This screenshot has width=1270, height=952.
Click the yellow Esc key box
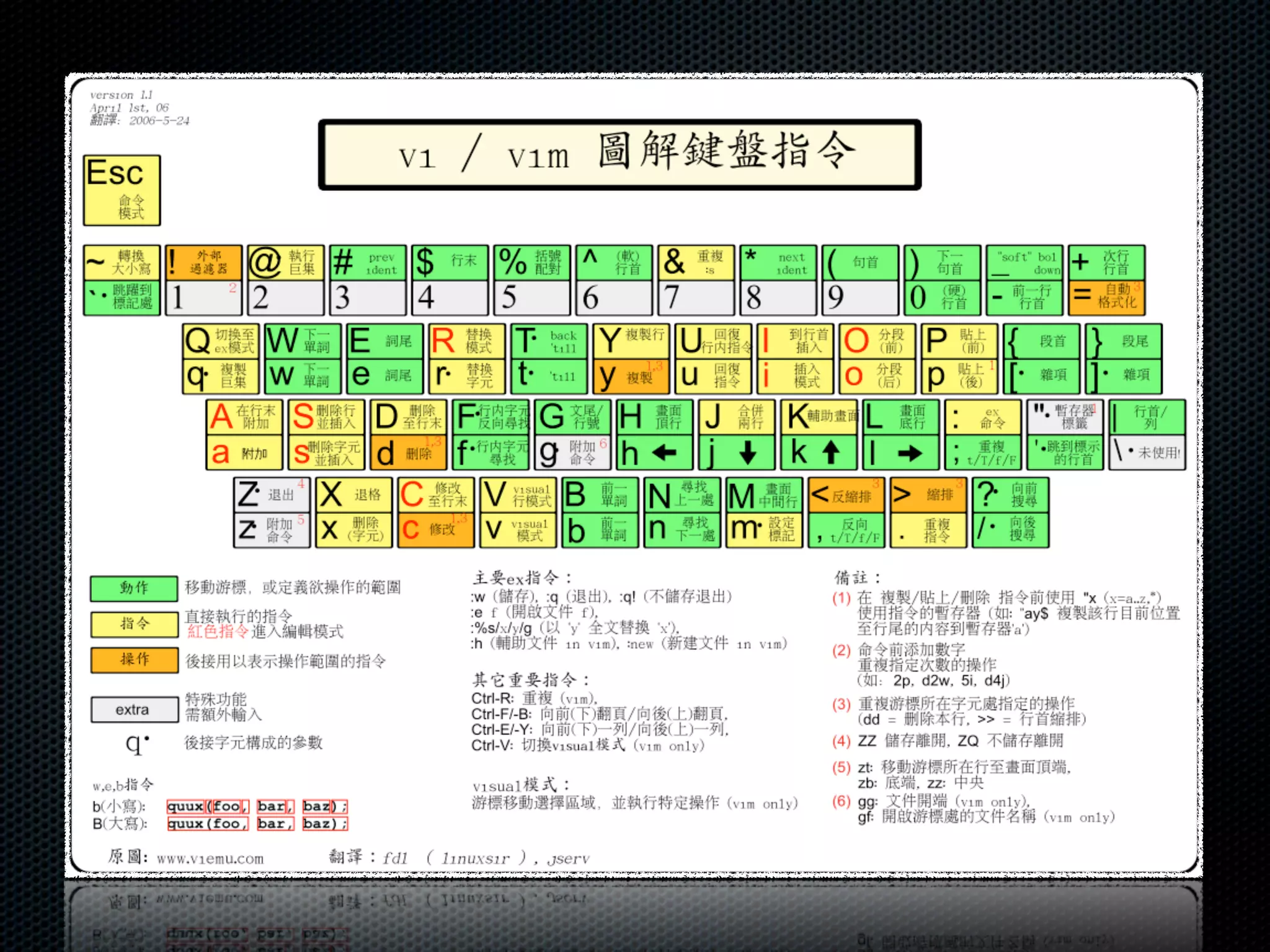pyautogui.click(x=122, y=190)
